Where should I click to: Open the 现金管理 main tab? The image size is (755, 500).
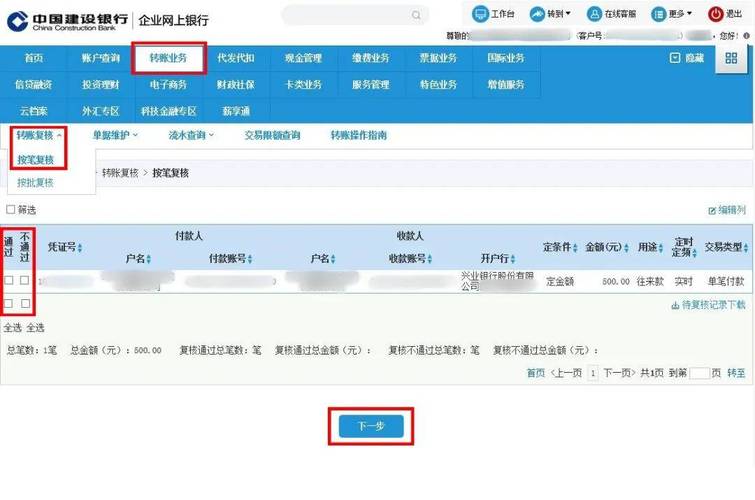(x=303, y=58)
